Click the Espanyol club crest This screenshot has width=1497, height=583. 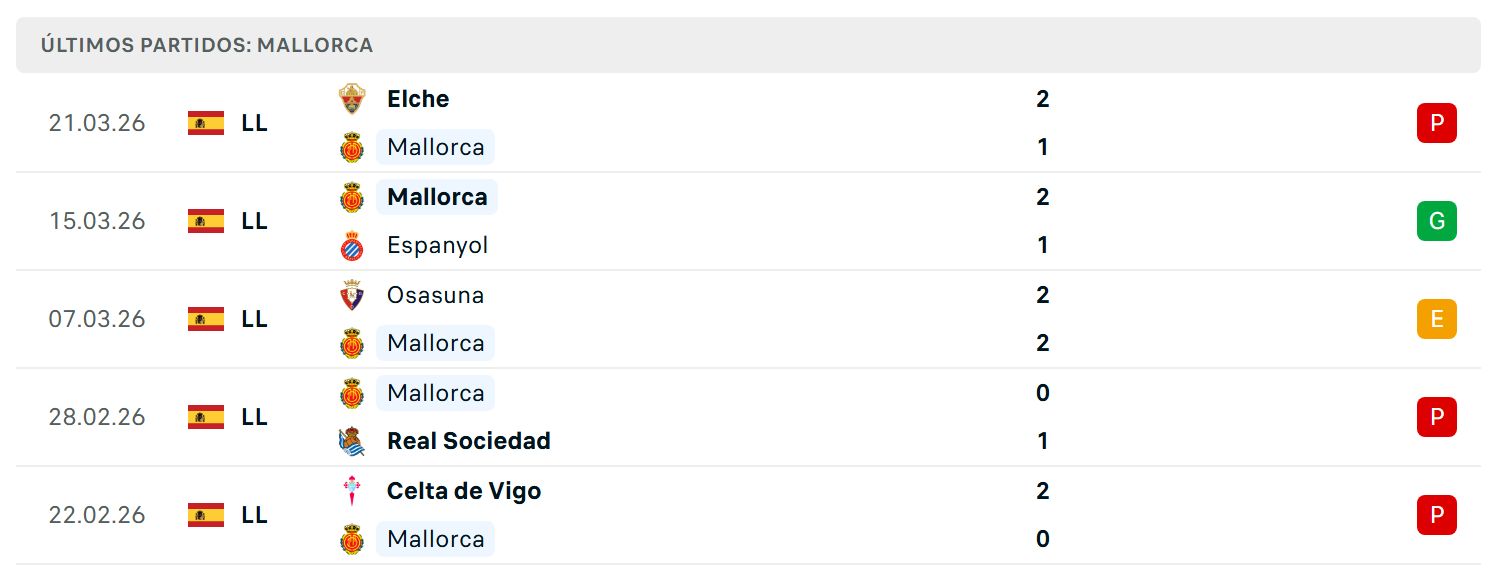coord(351,246)
